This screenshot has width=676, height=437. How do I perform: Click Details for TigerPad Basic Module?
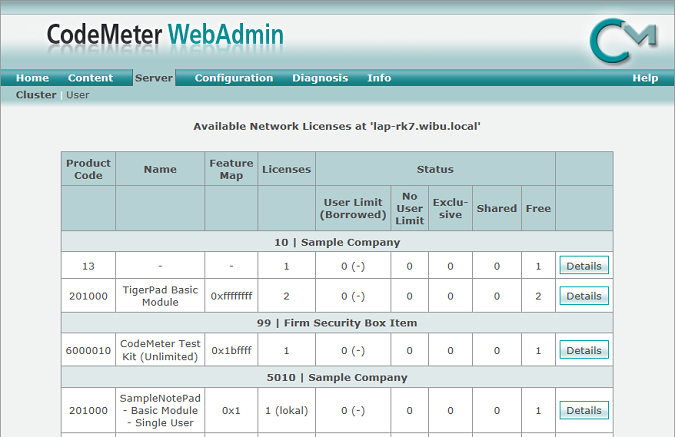point(584,296)
